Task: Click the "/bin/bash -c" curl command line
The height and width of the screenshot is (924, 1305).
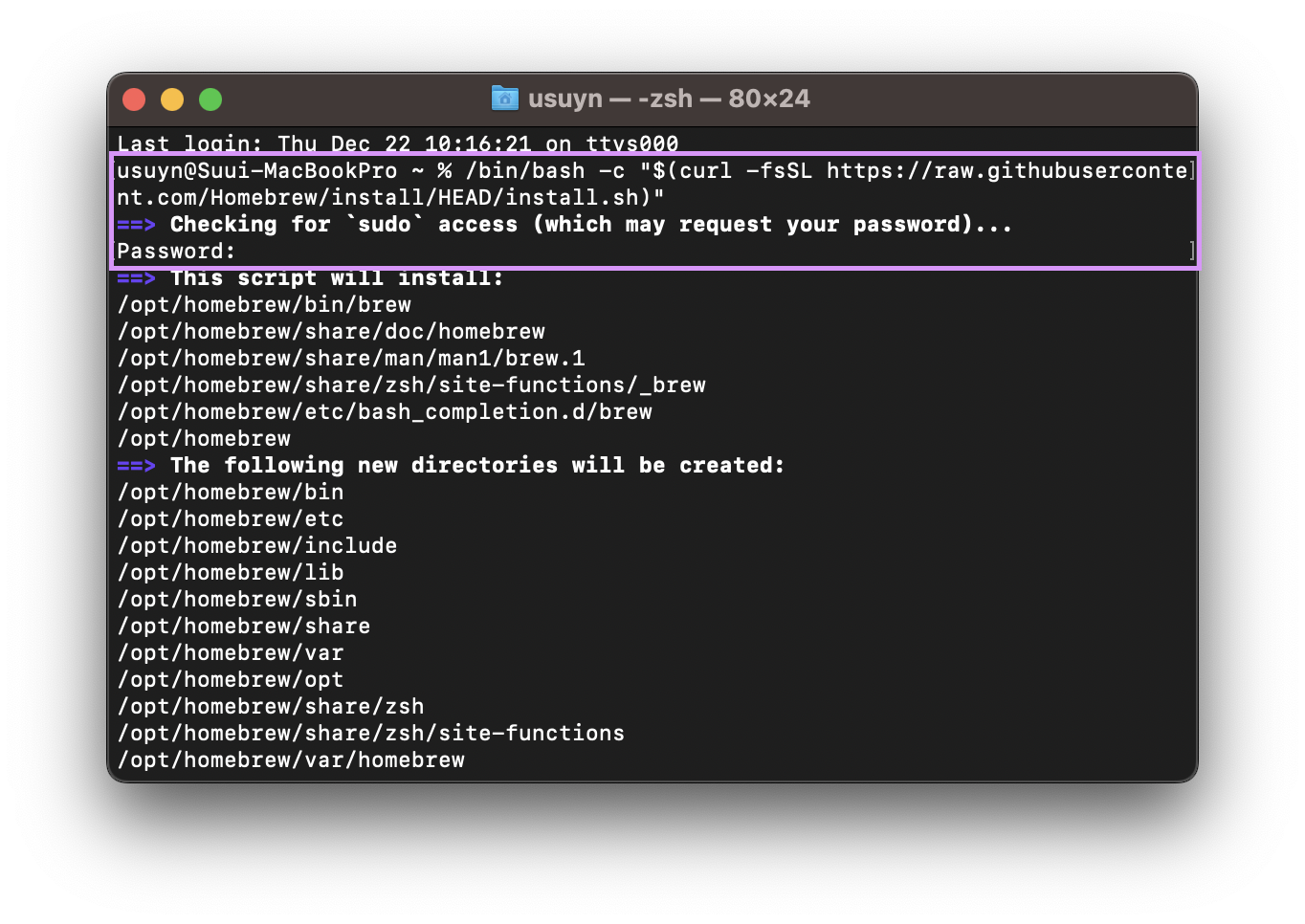Action: (x=652, y=171)
